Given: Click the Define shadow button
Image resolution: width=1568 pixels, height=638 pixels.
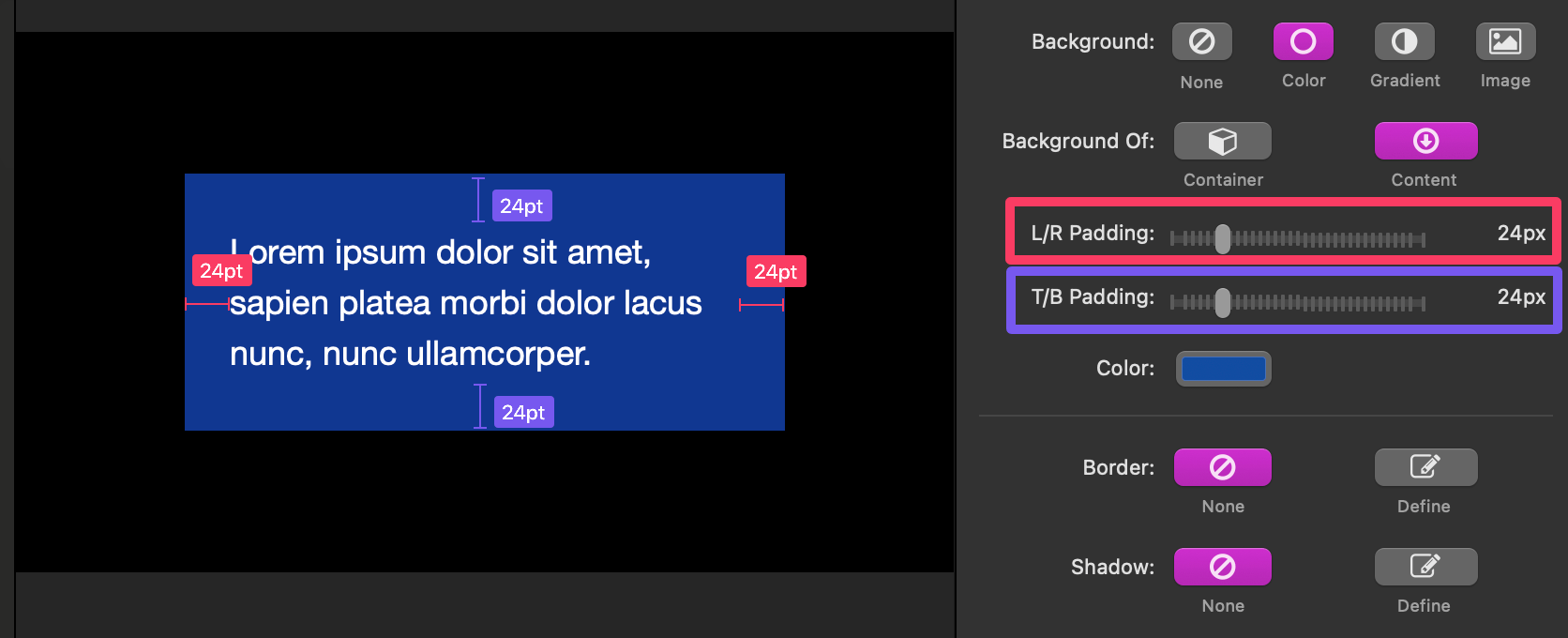Looking at the screenshot, I should 1425,567.
